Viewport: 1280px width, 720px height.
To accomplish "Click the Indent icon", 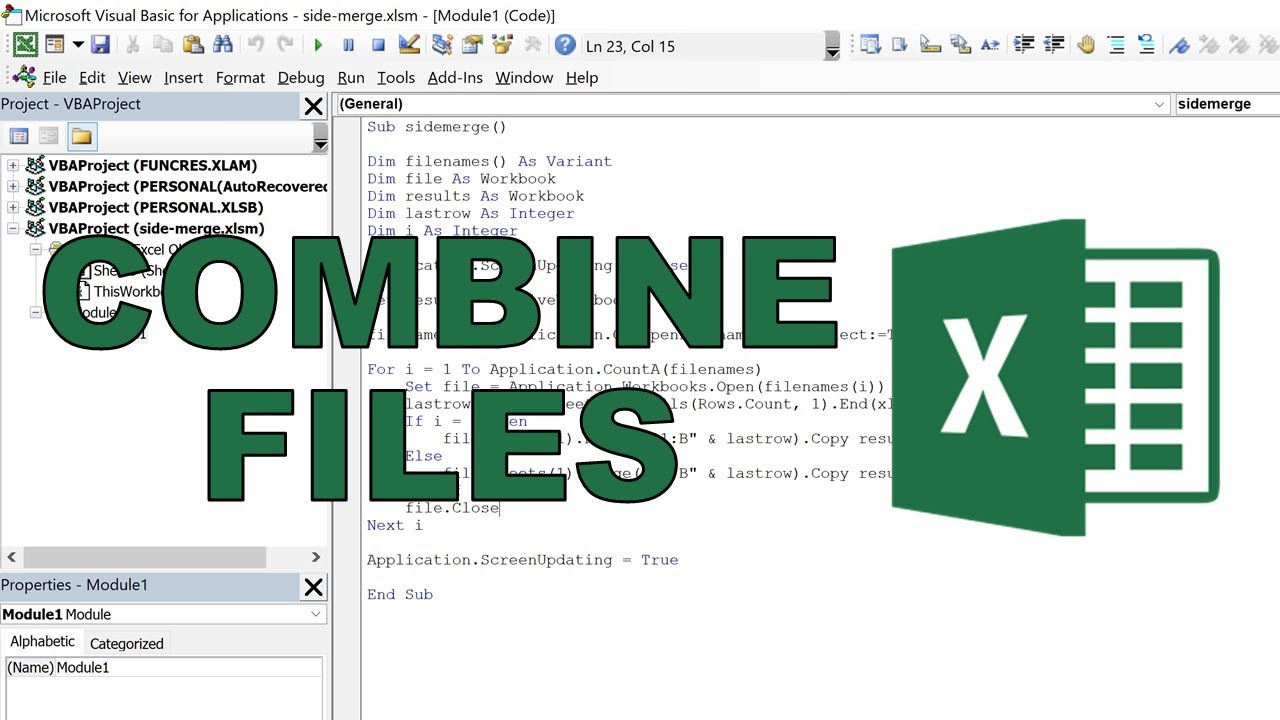I will 1024,45.
